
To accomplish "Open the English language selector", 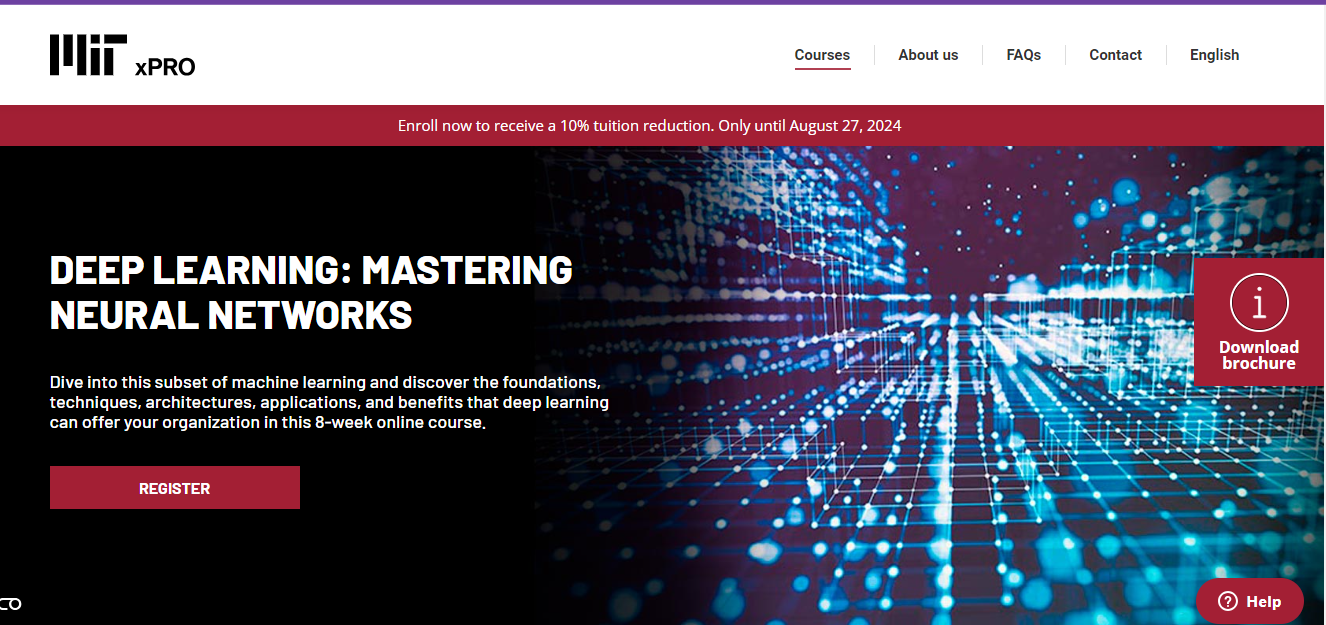I will click(x=1214, y=55).
